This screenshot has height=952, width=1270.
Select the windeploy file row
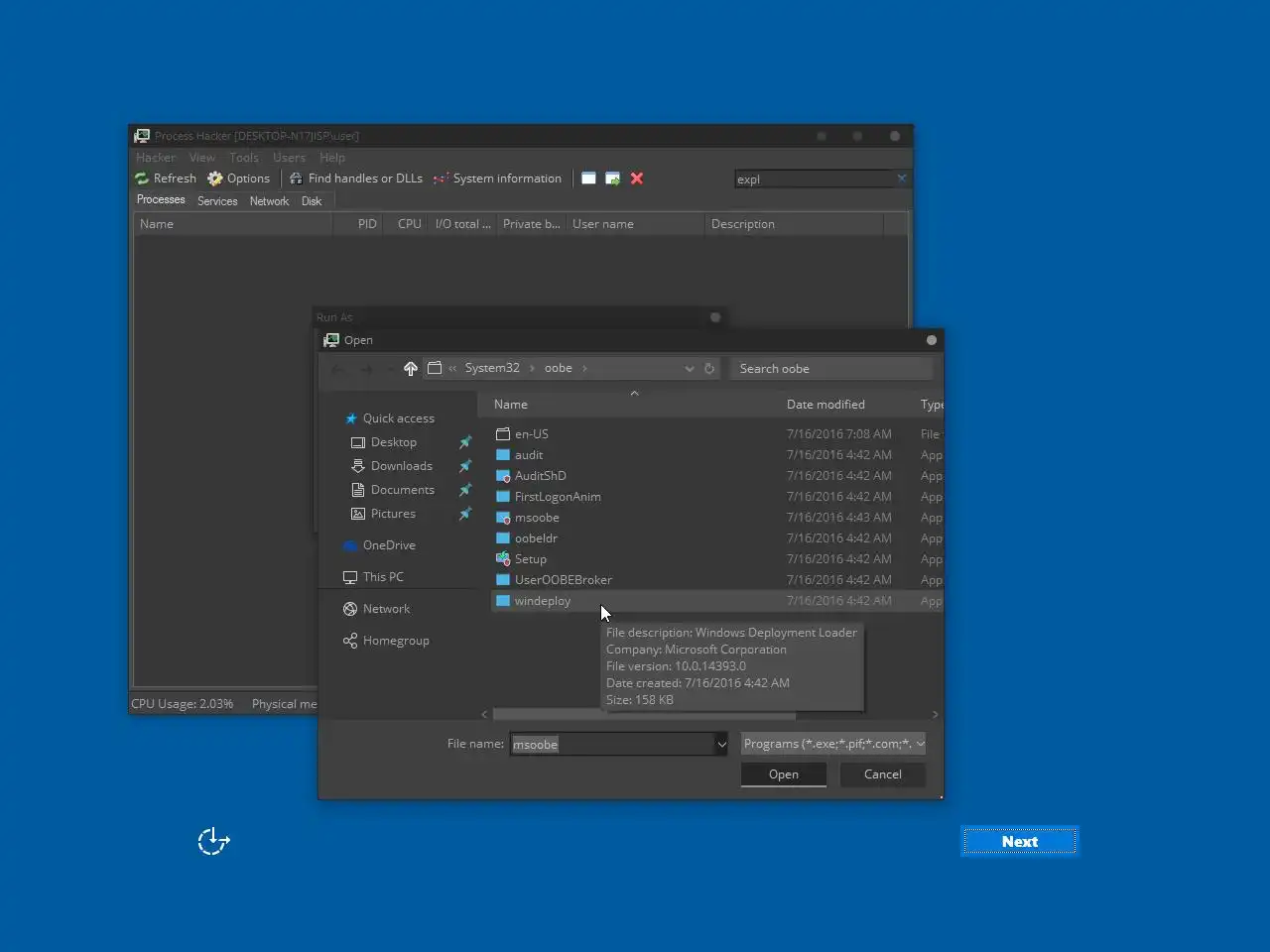[x=716, y=601]
